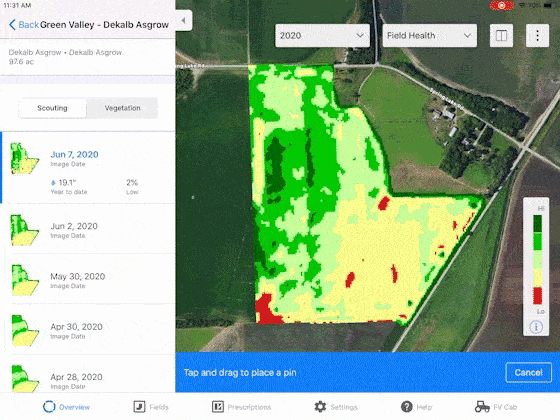The image size is (560, 420).
Task: Open the Overview tab icon
Action: tap(49, 406)
